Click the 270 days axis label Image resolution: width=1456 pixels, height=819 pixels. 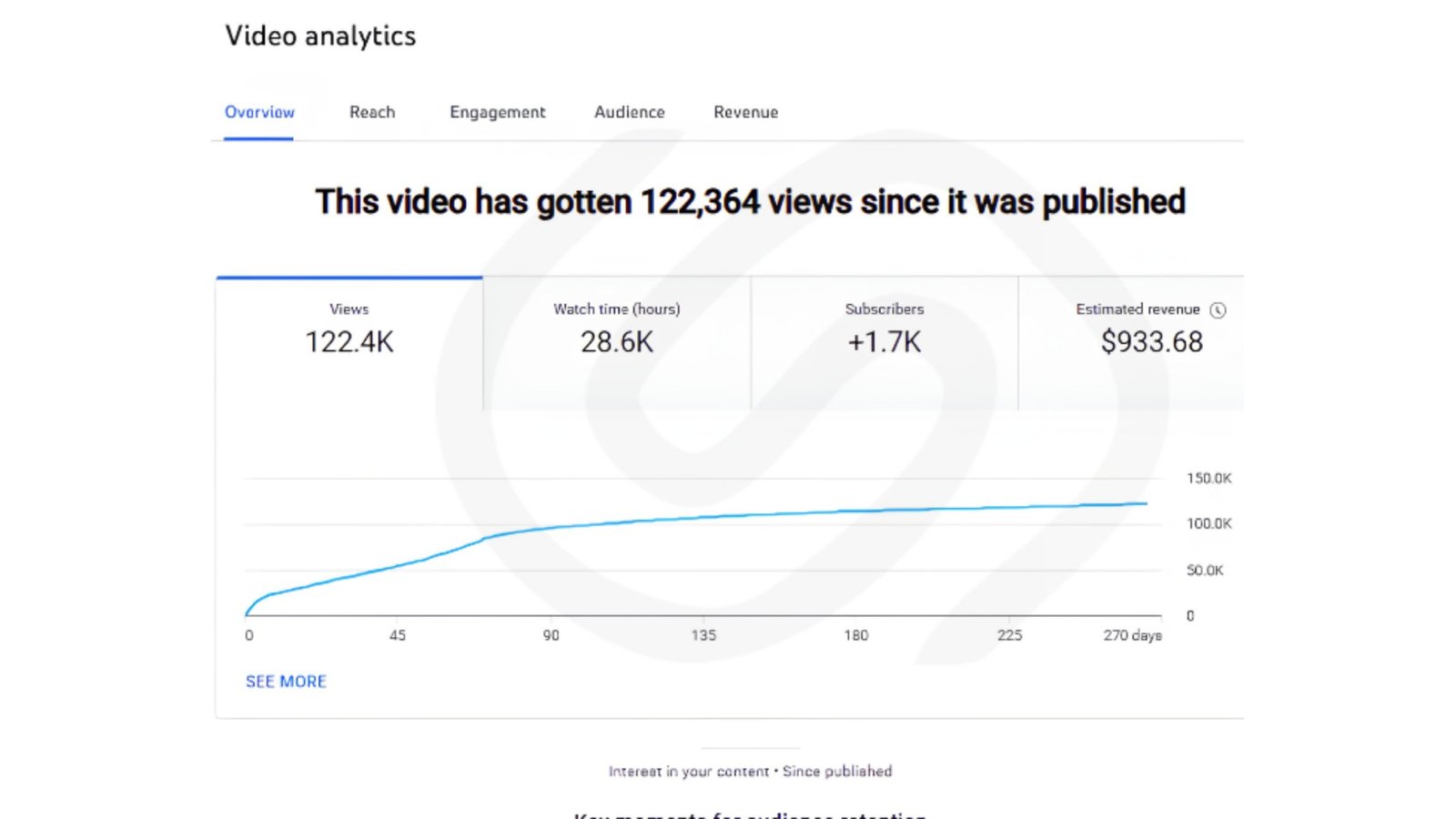pos(1133,635)
